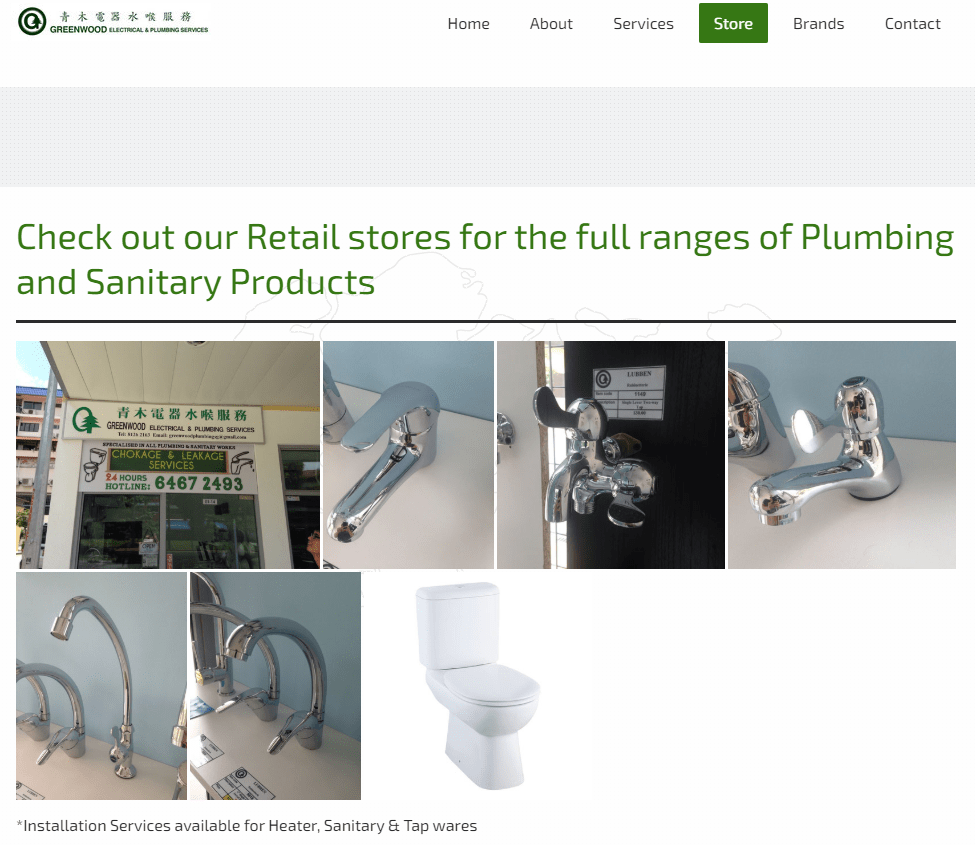Image resolution: width=975 pixels, height=845 pixels.
Task: Open the Lubben two-way tap photo
Action: pyautogui.click(x=611, y=455)
